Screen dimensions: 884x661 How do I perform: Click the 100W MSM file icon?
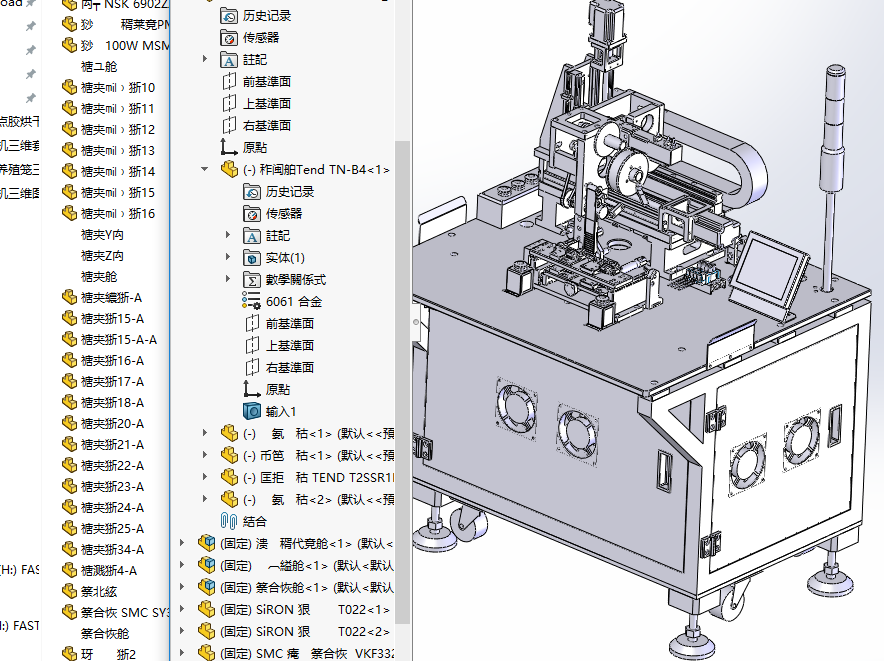click(x=69, y=45)
